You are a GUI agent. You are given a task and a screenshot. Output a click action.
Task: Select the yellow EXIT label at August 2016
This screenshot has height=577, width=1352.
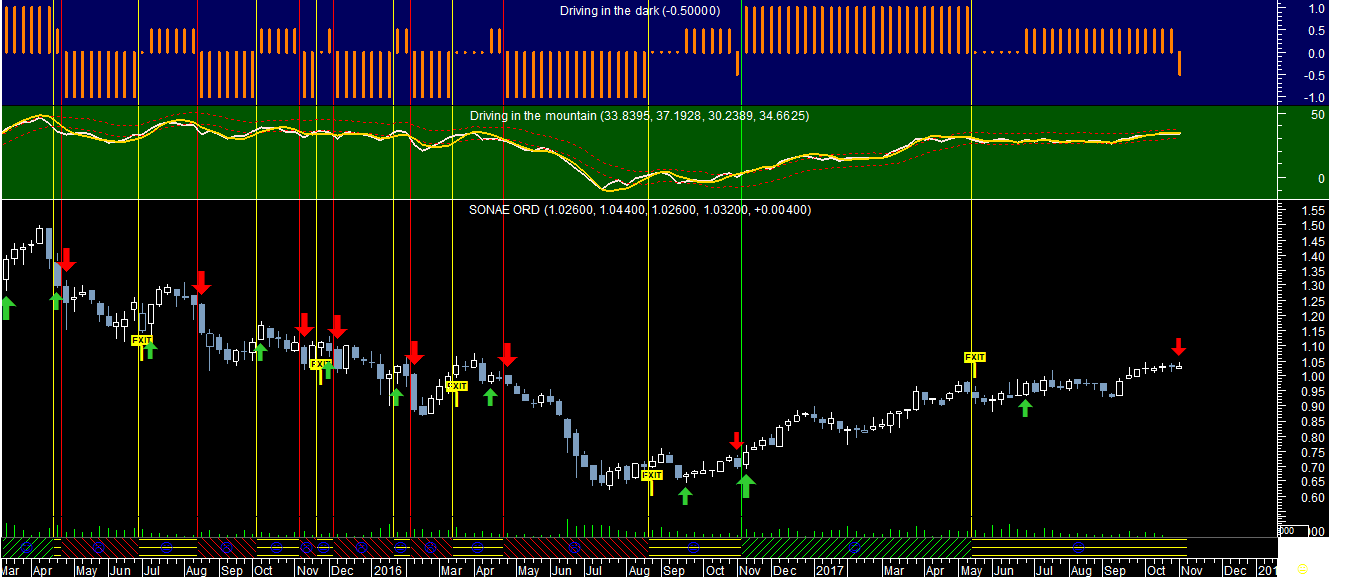652,475
